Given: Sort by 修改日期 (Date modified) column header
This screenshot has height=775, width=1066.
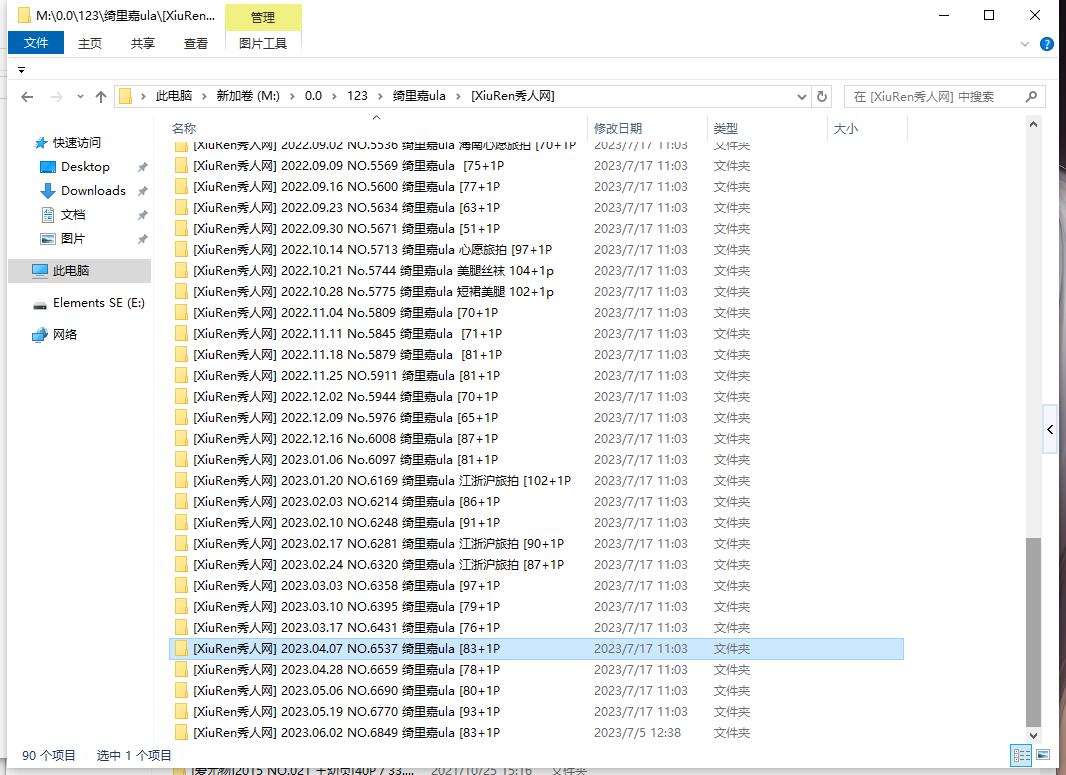Looking at the screenshot, I should [x=618, y=128].
